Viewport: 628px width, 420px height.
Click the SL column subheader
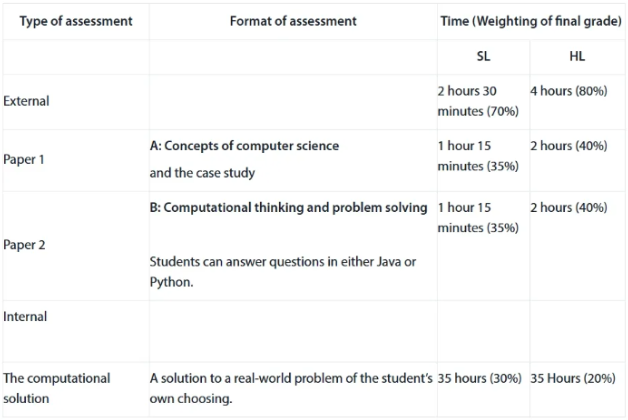[x=483, y=56]
